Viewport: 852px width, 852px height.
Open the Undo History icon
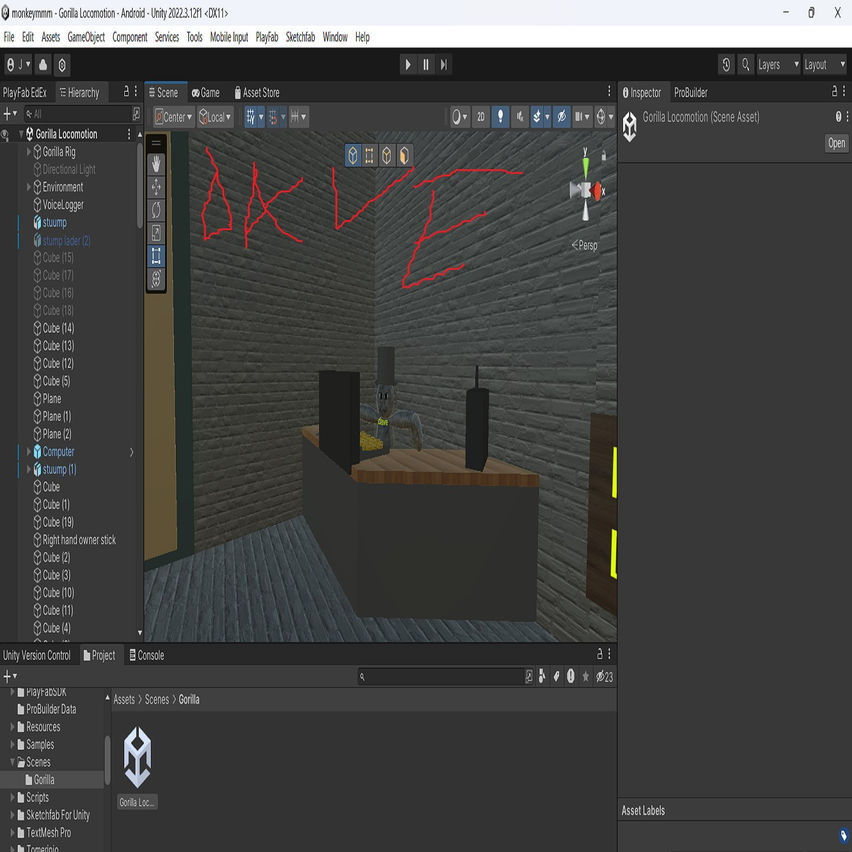726,65
